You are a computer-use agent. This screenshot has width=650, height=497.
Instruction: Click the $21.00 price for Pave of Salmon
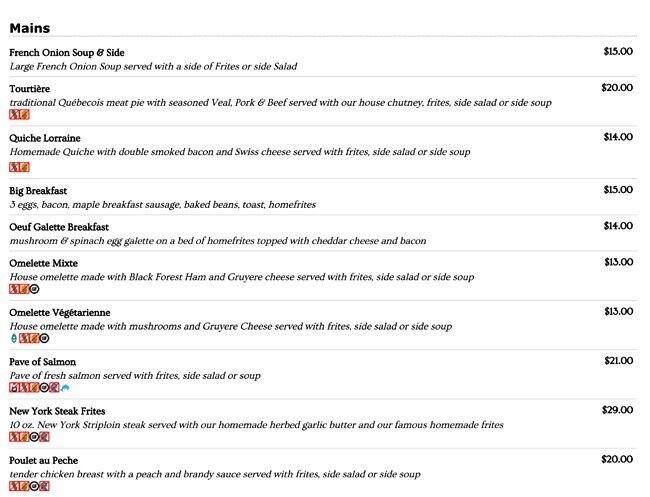(x=617, y=360)
